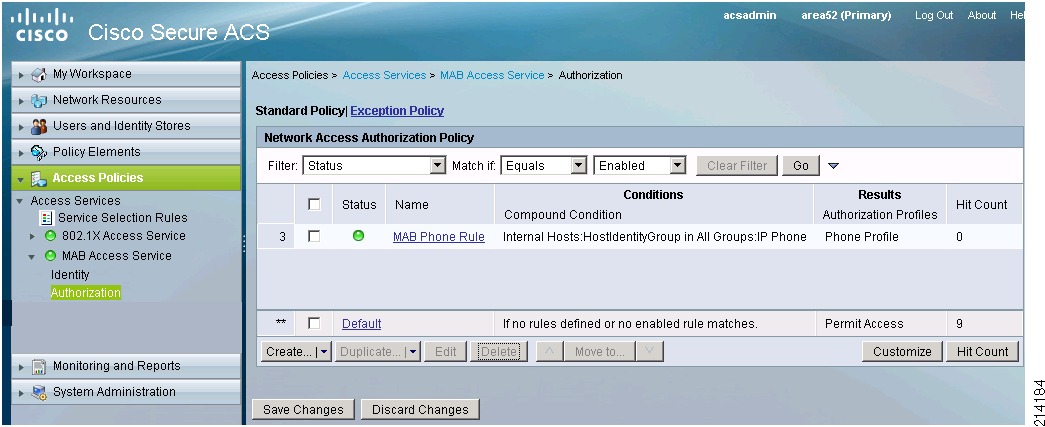Open the Match if Equals dropdown
Image resolution: width=1045 pixels, height=427 pixels.
pyautogui.click(x=579, y=165)
